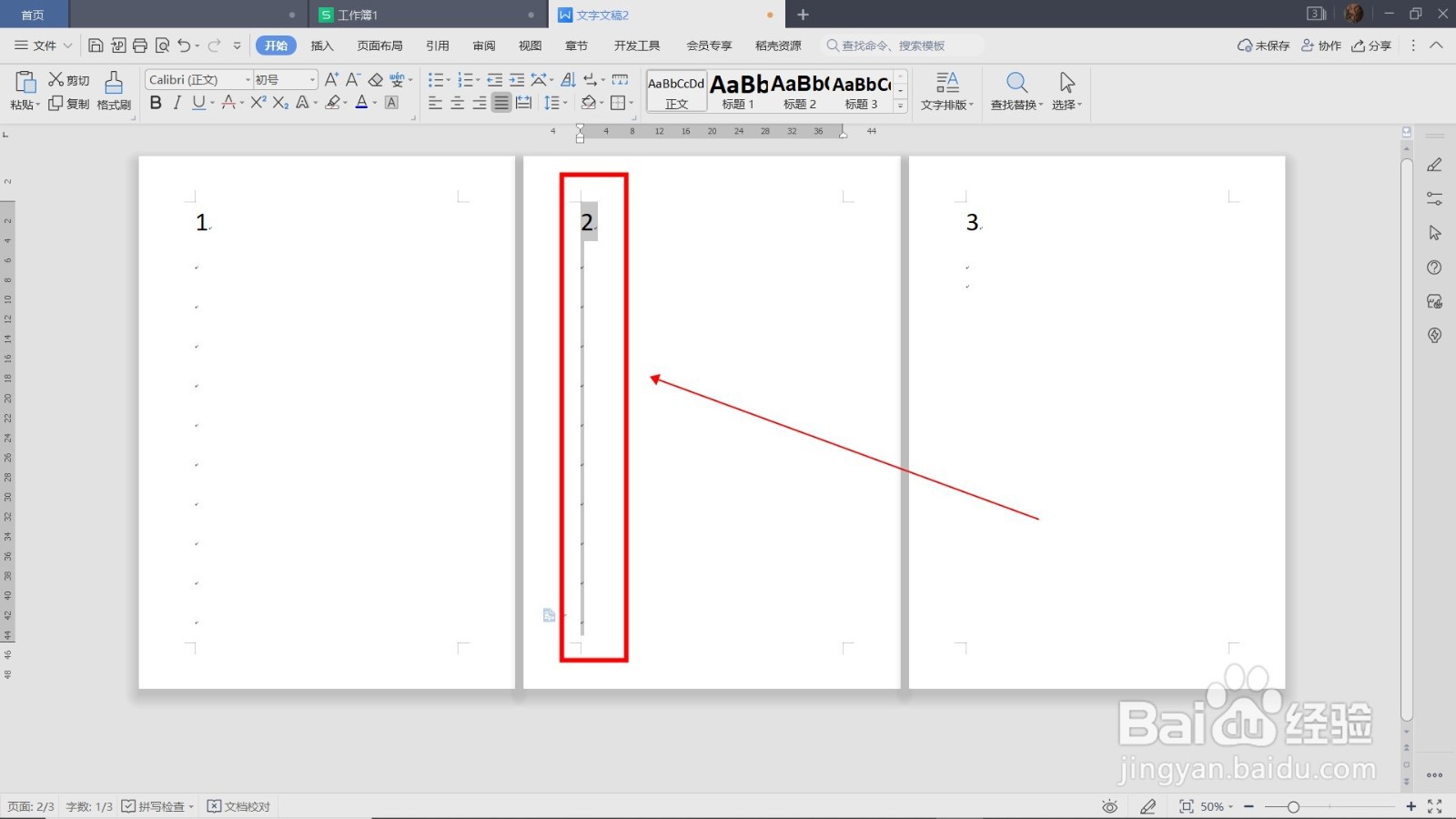Viewport: 1456px width, 819px height.
Task: Open Print Preview from quick toolbar
Action: click(163, 45)
